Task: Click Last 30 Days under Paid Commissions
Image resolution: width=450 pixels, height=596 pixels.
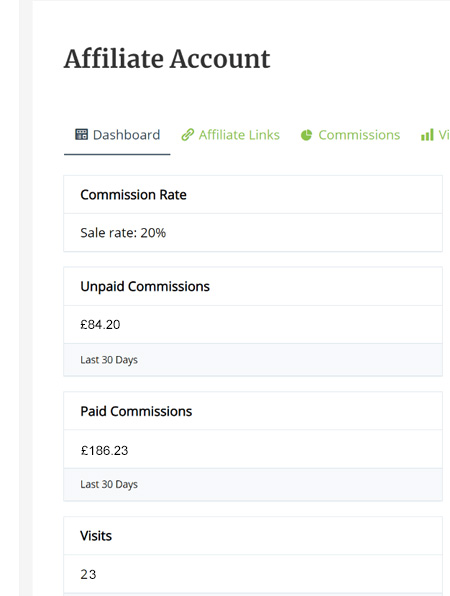Action: [109, 485]
